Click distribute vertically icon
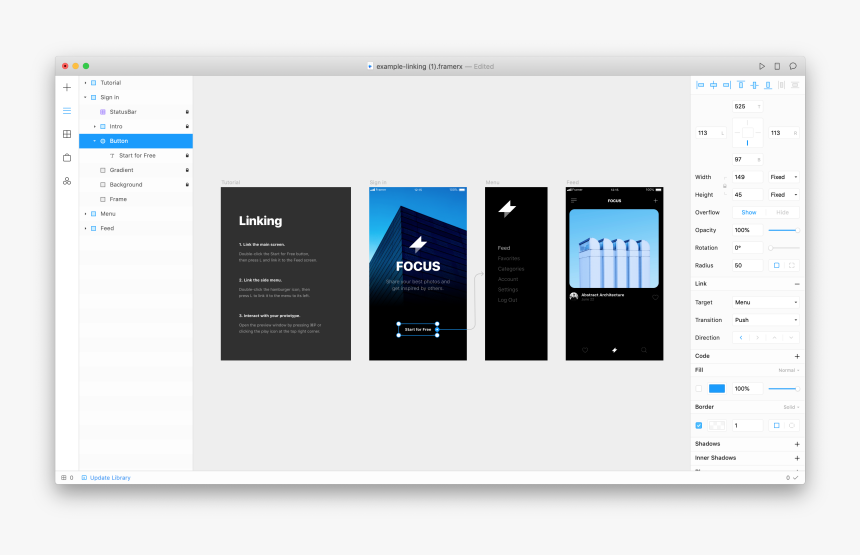This screenshot has height=555, width=860. 795,85
